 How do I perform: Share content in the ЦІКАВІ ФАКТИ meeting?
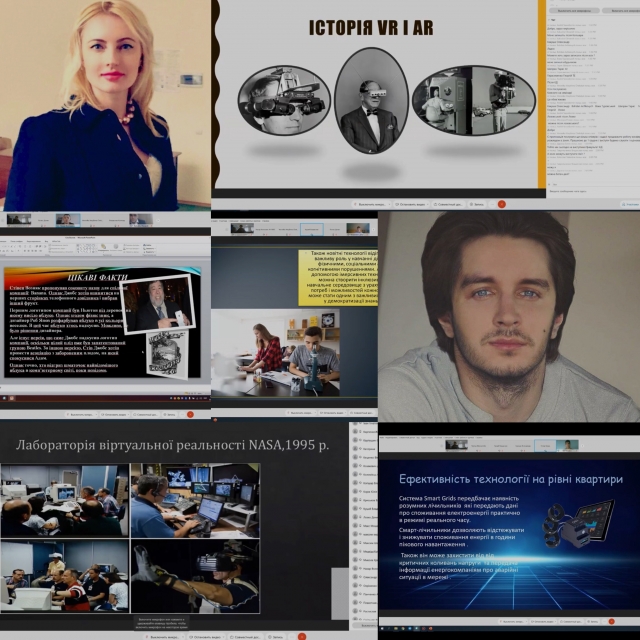(146, 414)
